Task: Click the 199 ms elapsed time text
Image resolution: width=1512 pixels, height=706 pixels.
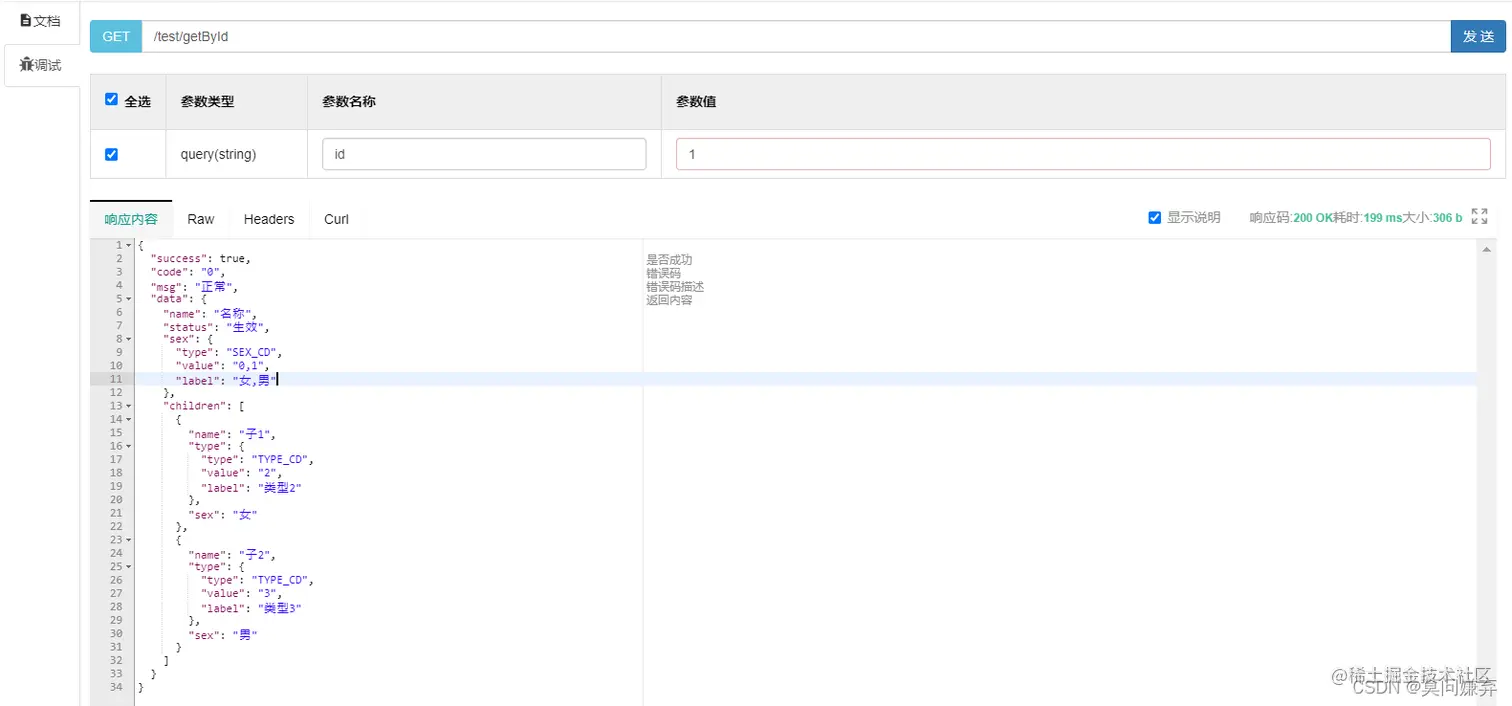Action: (1383, 218)
